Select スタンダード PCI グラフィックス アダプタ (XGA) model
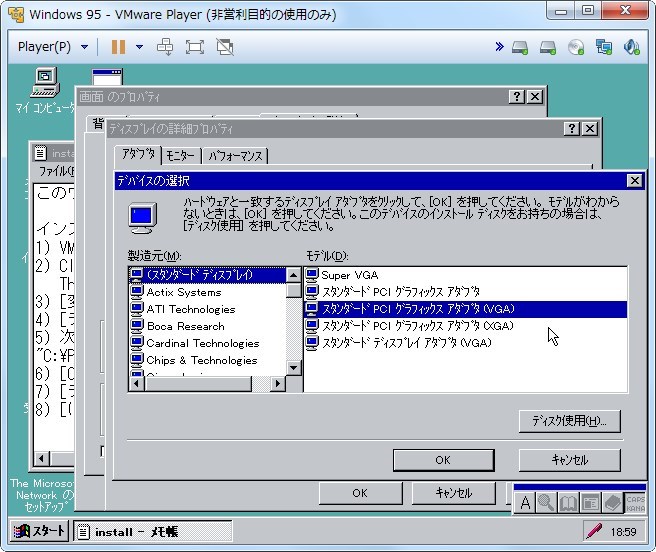The height and width of the screenshot is (552, 656). (x=465, y=326)
